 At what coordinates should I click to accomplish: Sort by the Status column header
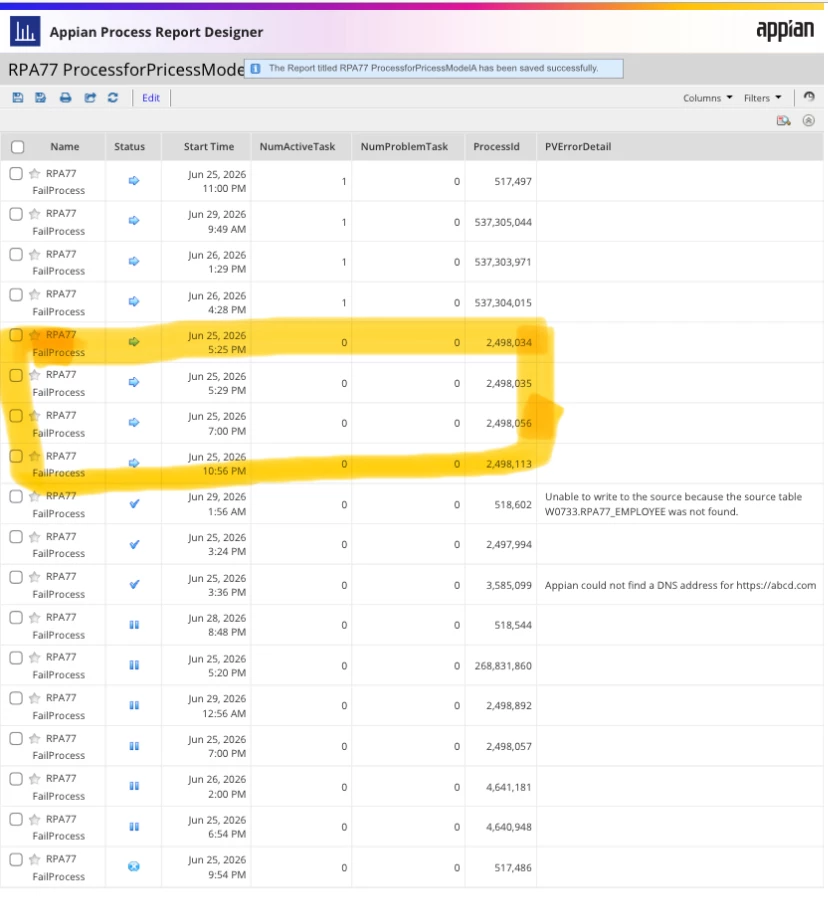pos(129,146)
